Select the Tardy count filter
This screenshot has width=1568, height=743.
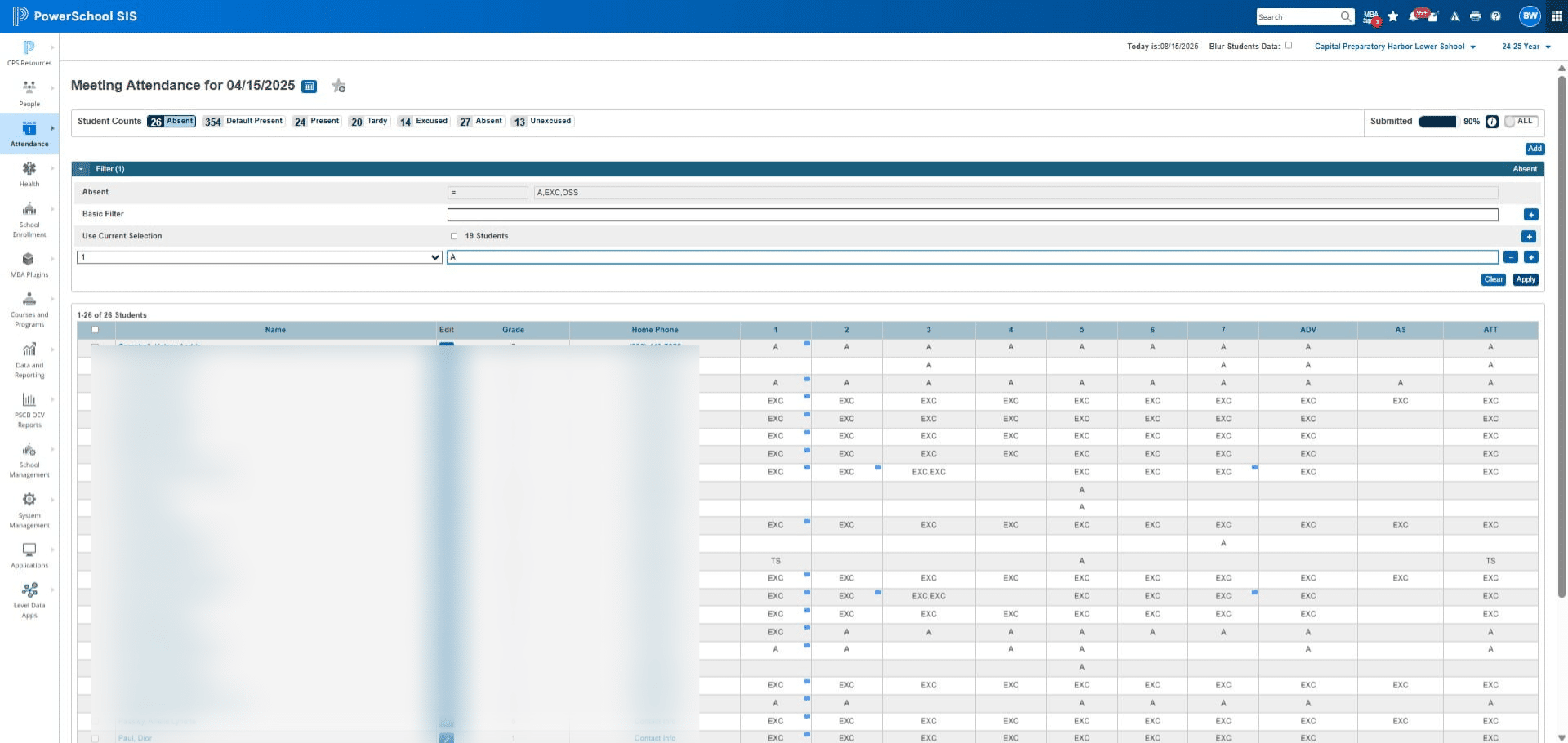pyautogui.click(x=368, y=122)
